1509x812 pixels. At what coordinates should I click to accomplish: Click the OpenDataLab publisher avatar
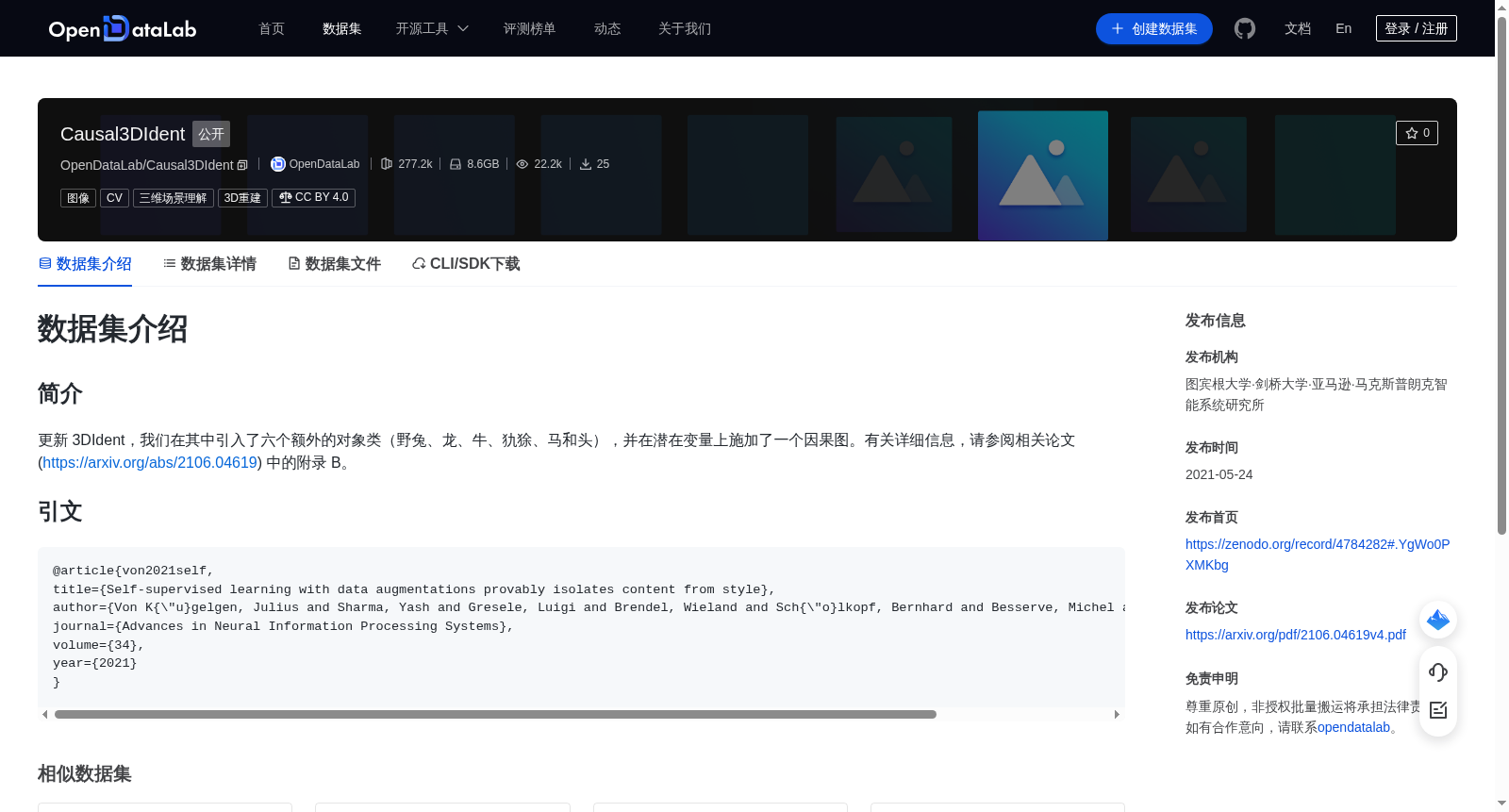coord(277,164)
